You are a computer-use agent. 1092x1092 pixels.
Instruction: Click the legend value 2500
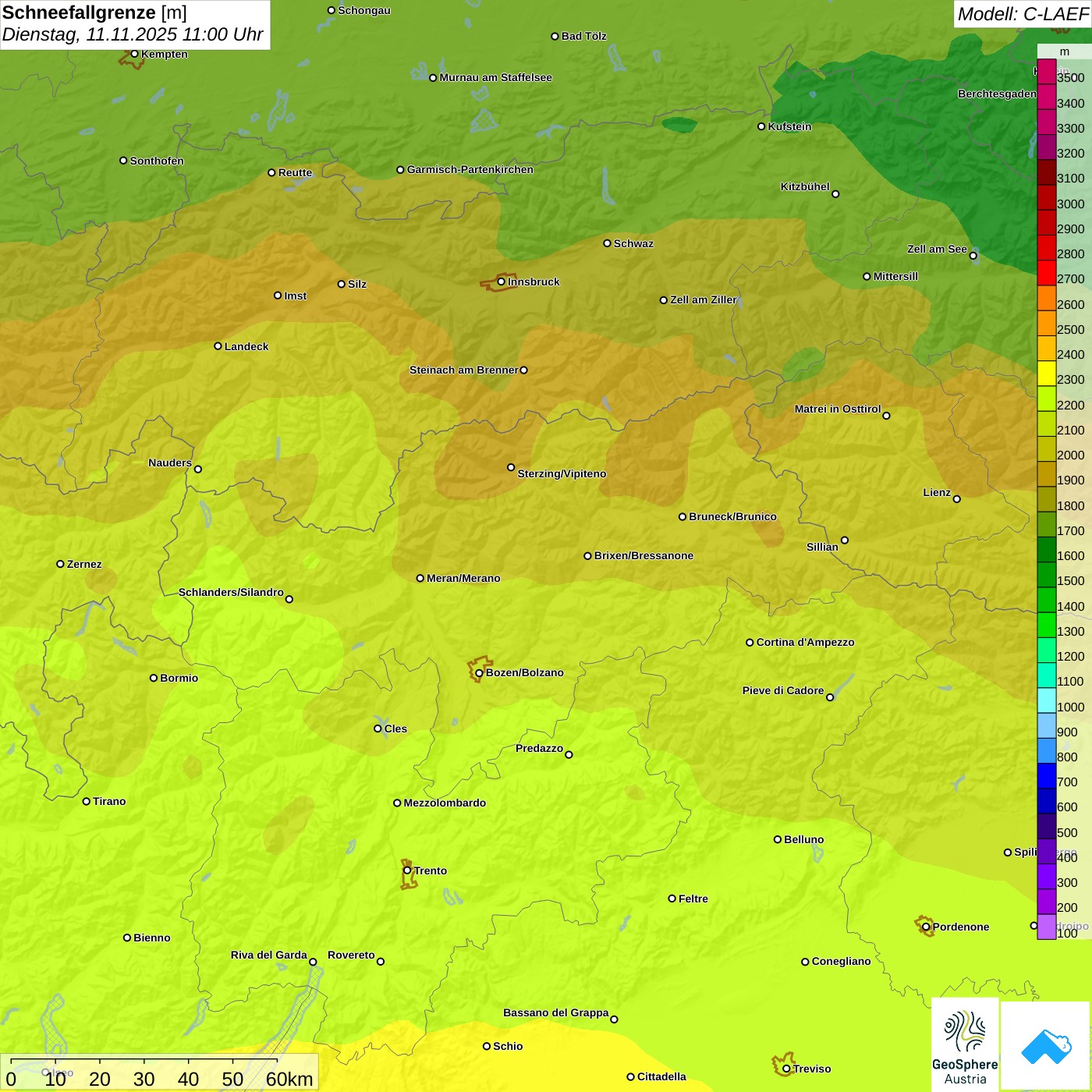1071,329
